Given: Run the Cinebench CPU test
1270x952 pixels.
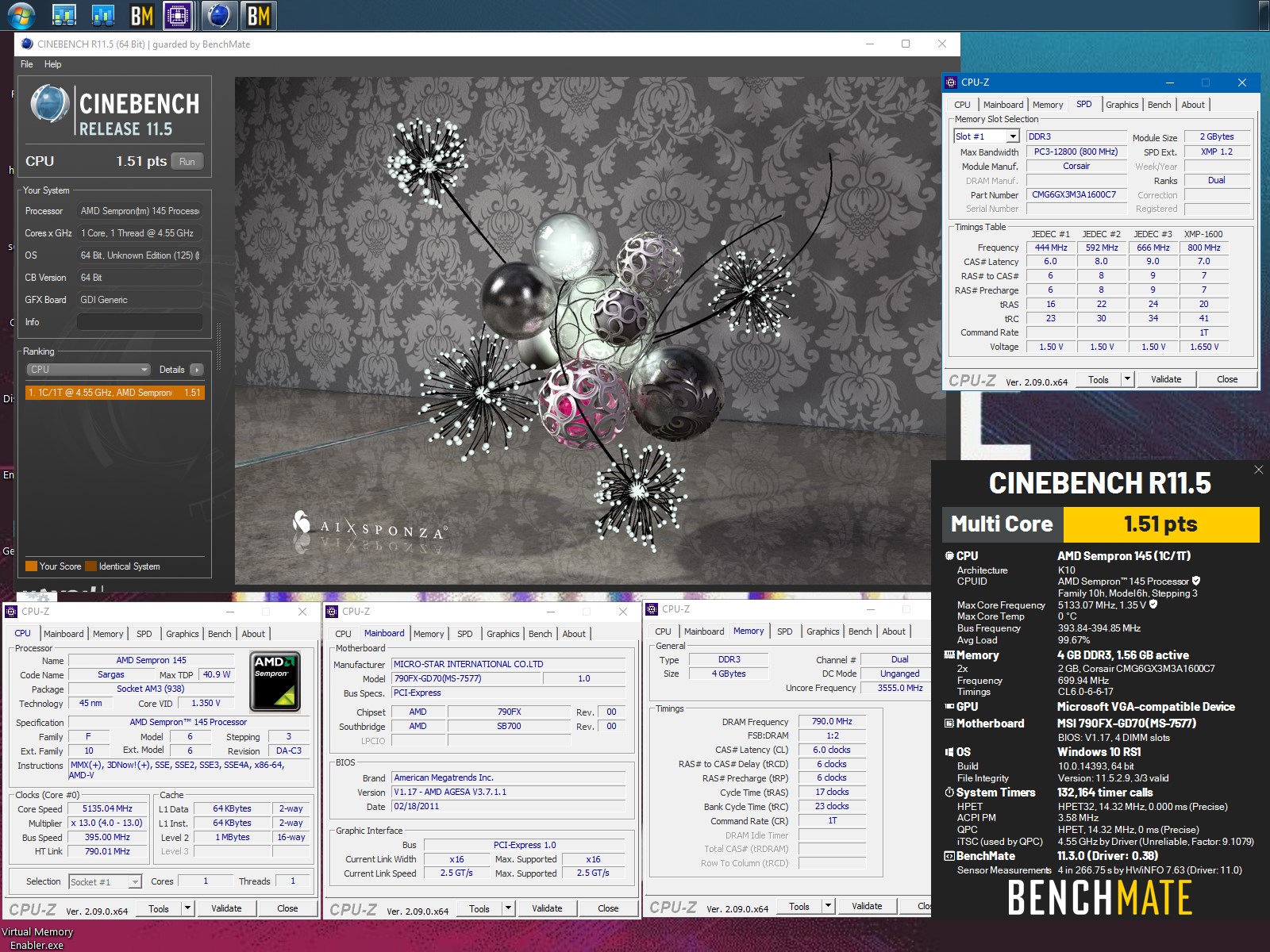Looking at the screenshot, I should 187,162.
